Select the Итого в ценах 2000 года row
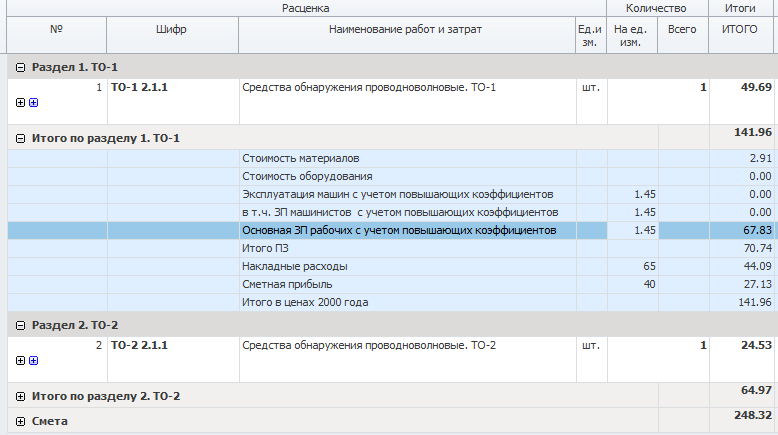Viewport: 778px width, 435px height. click(x=390, y=303)
